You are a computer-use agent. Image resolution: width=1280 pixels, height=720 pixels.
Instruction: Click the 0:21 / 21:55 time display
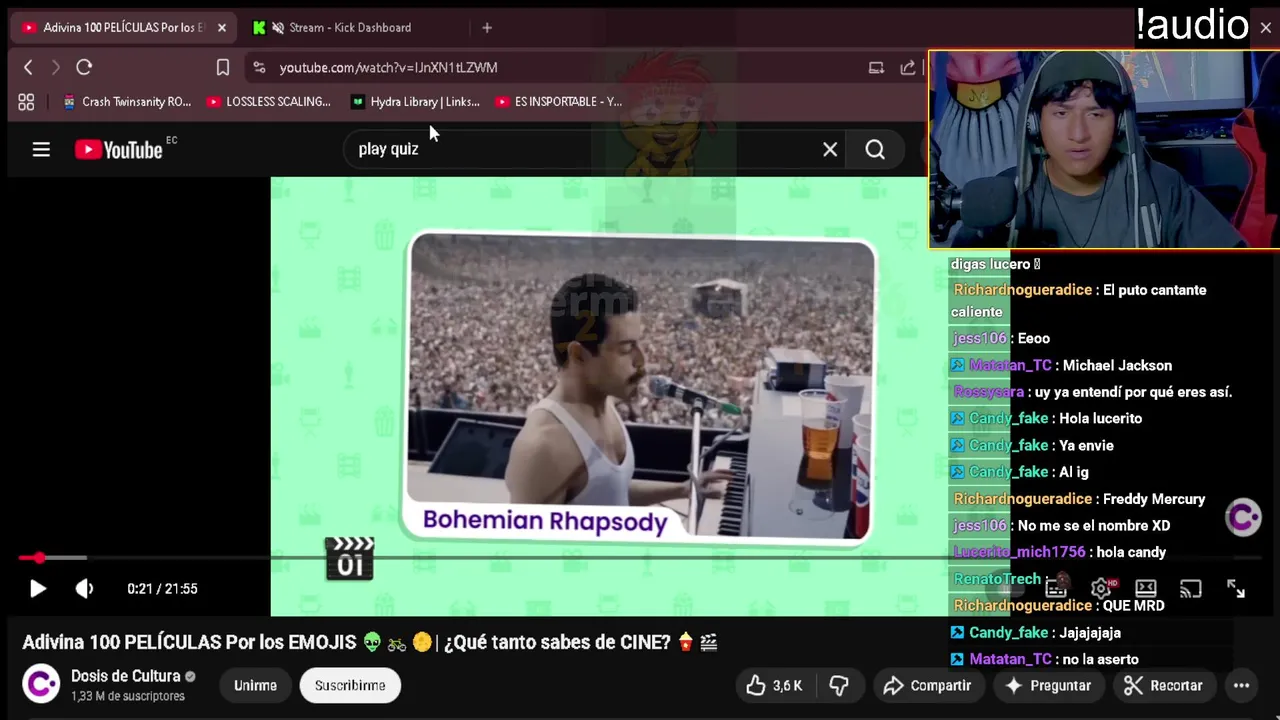coord(162,589)
